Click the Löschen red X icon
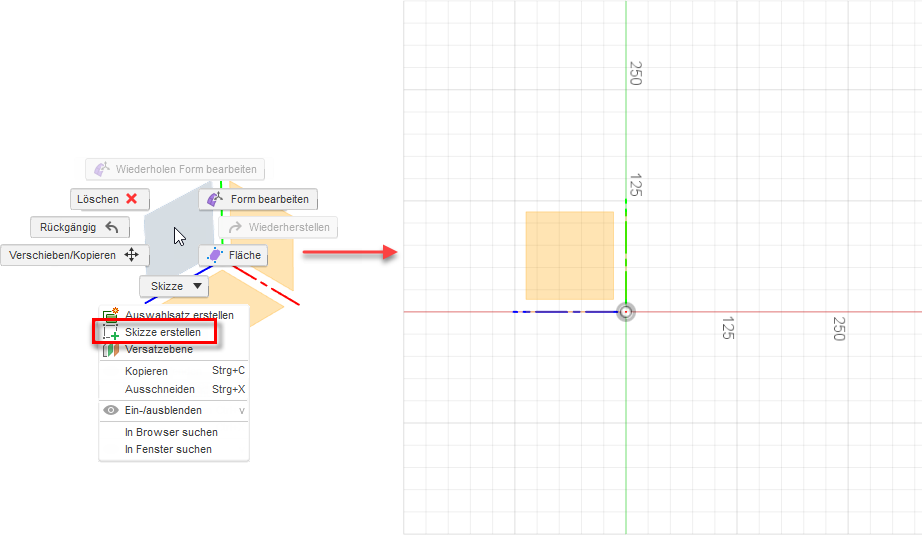The image size is (922, 535). 132,199
